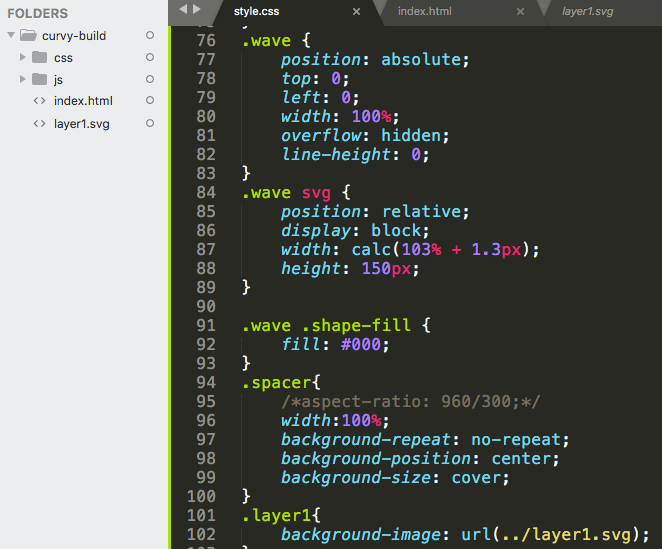
Task: Click the layer1.svg file code icon
Action: (x=39, y=123)
